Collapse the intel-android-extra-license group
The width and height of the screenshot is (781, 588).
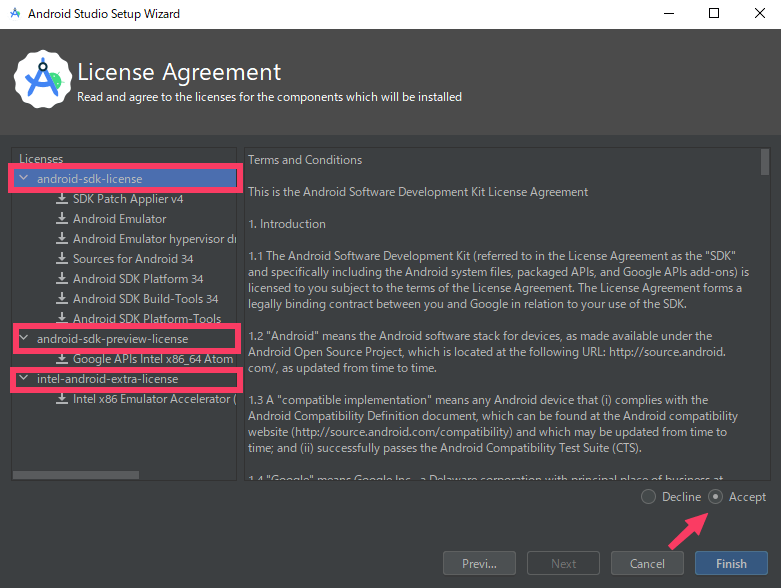[x=23, y=378]
